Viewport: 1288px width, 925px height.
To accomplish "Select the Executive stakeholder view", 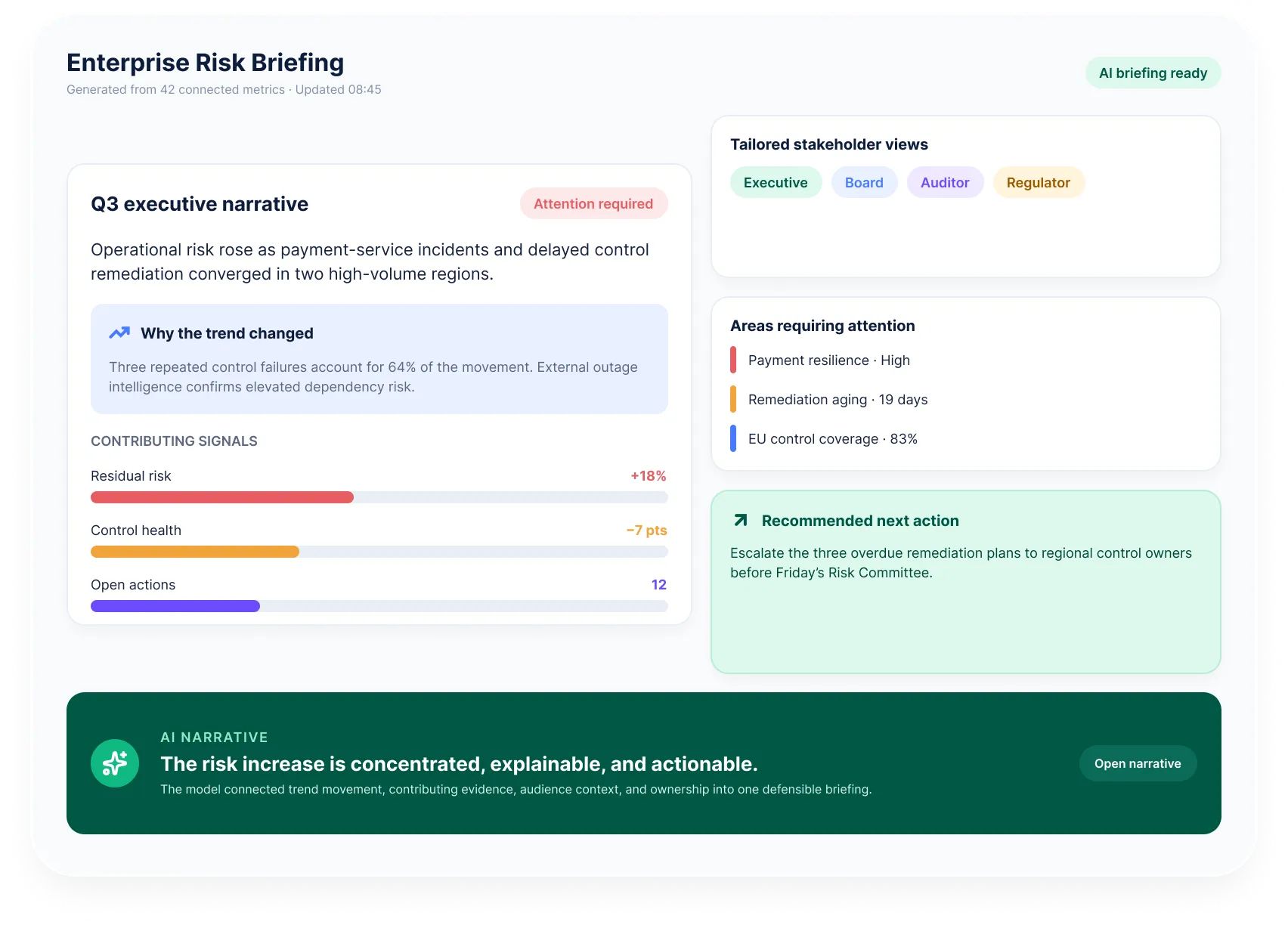I will click(776, 182).
